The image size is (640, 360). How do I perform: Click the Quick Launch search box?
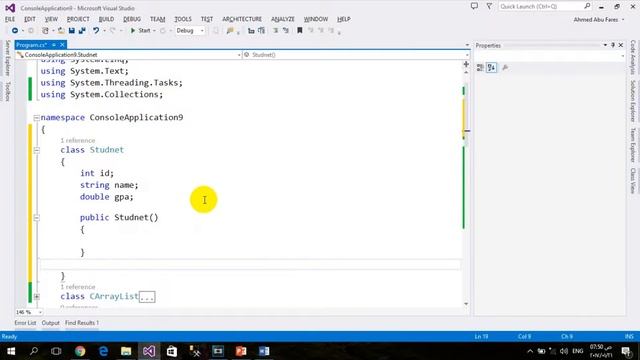click(x=545, y=7)
